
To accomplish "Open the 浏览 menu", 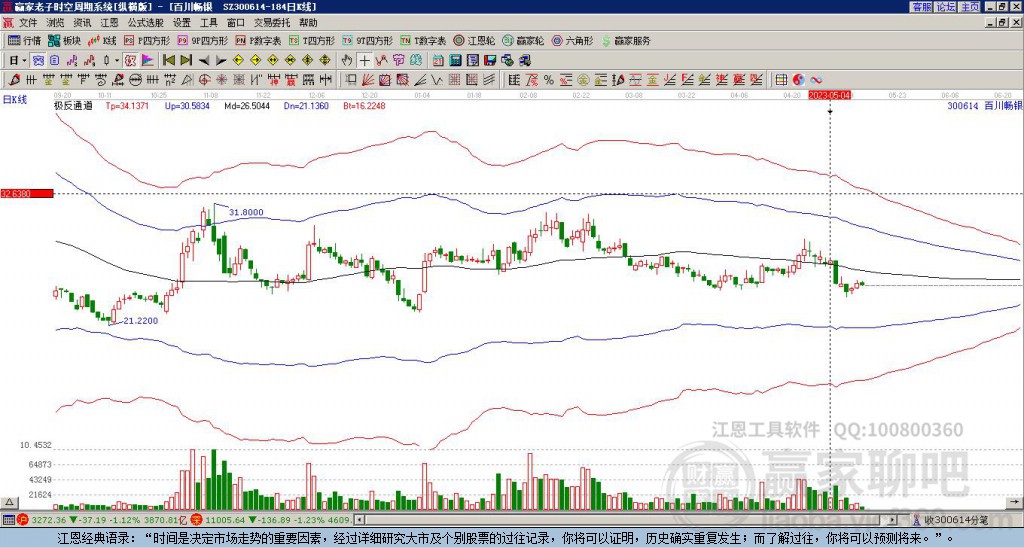I will coord(56,23).
